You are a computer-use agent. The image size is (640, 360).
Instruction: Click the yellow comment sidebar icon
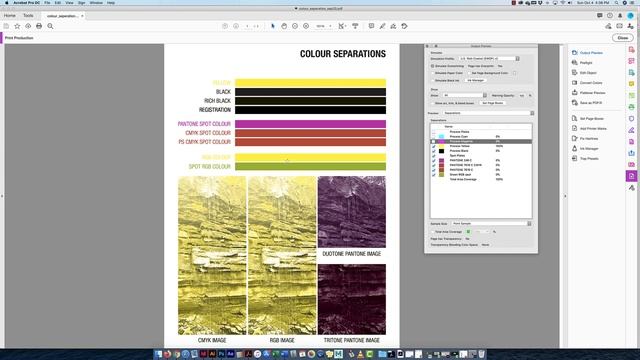tap(631, 84)
